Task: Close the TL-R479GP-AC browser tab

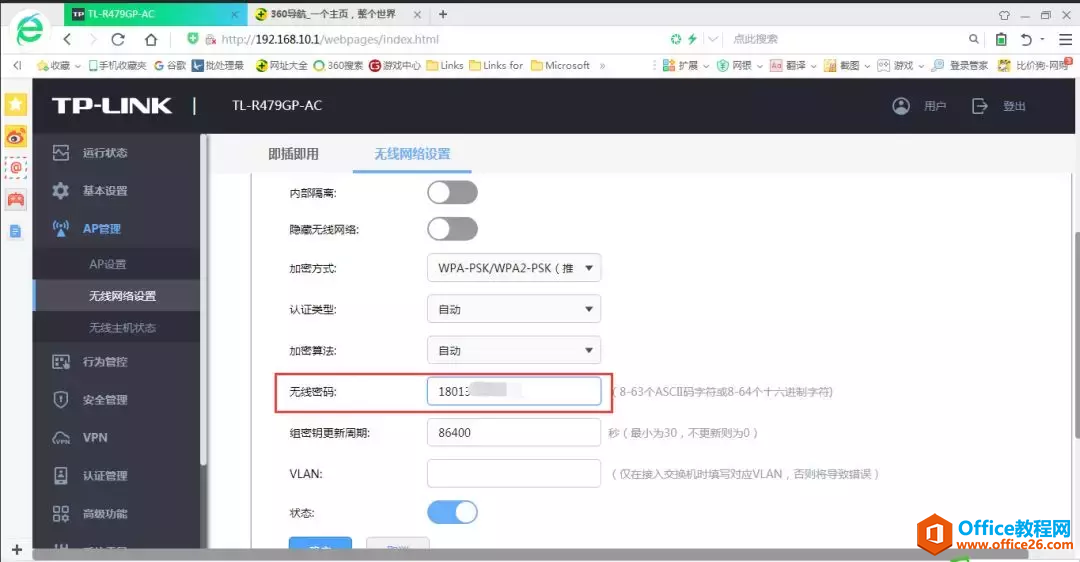Action: [x=235, y=14]
